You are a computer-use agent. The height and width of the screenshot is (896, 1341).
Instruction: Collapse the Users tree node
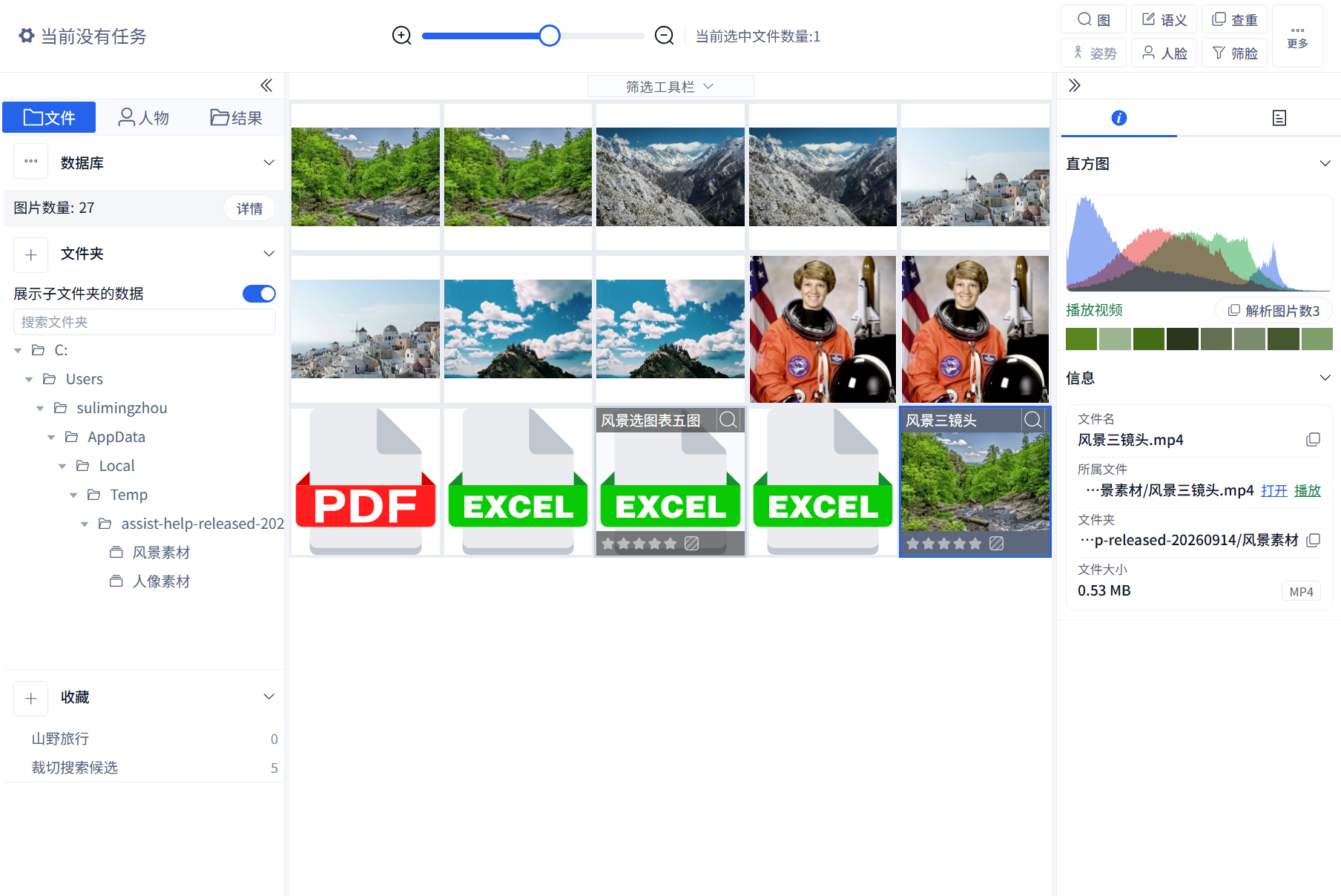(x=29, y=380)
